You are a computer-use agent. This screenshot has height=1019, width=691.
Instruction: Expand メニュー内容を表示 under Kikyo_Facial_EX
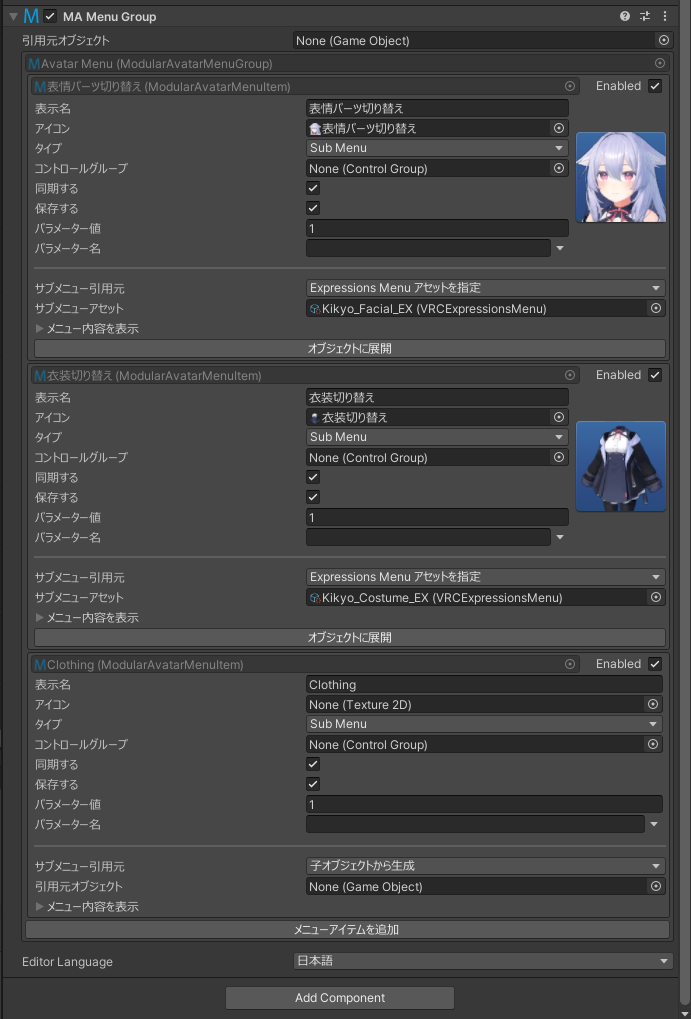40,329
